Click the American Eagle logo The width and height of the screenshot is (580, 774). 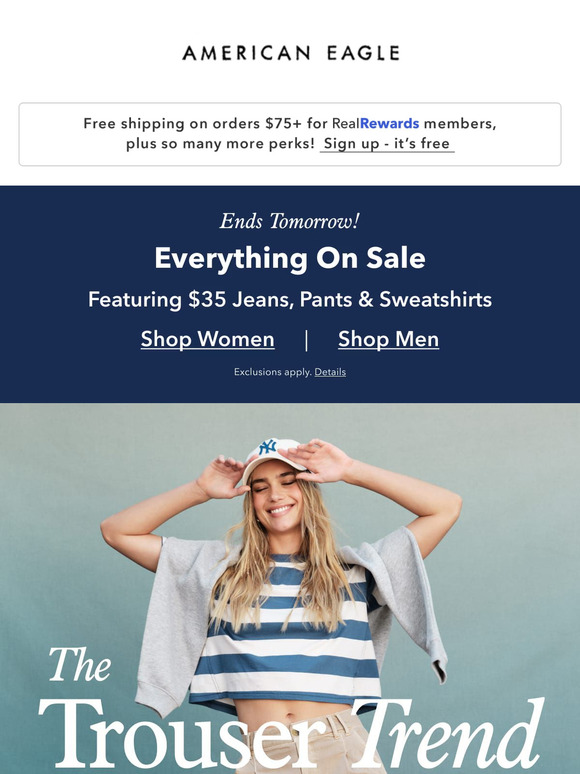coord(290,53)
